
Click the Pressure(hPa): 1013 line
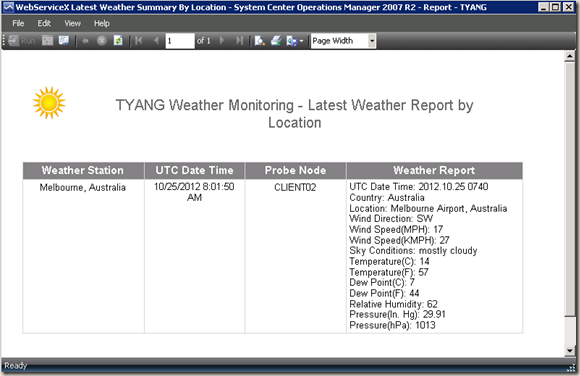392,325
